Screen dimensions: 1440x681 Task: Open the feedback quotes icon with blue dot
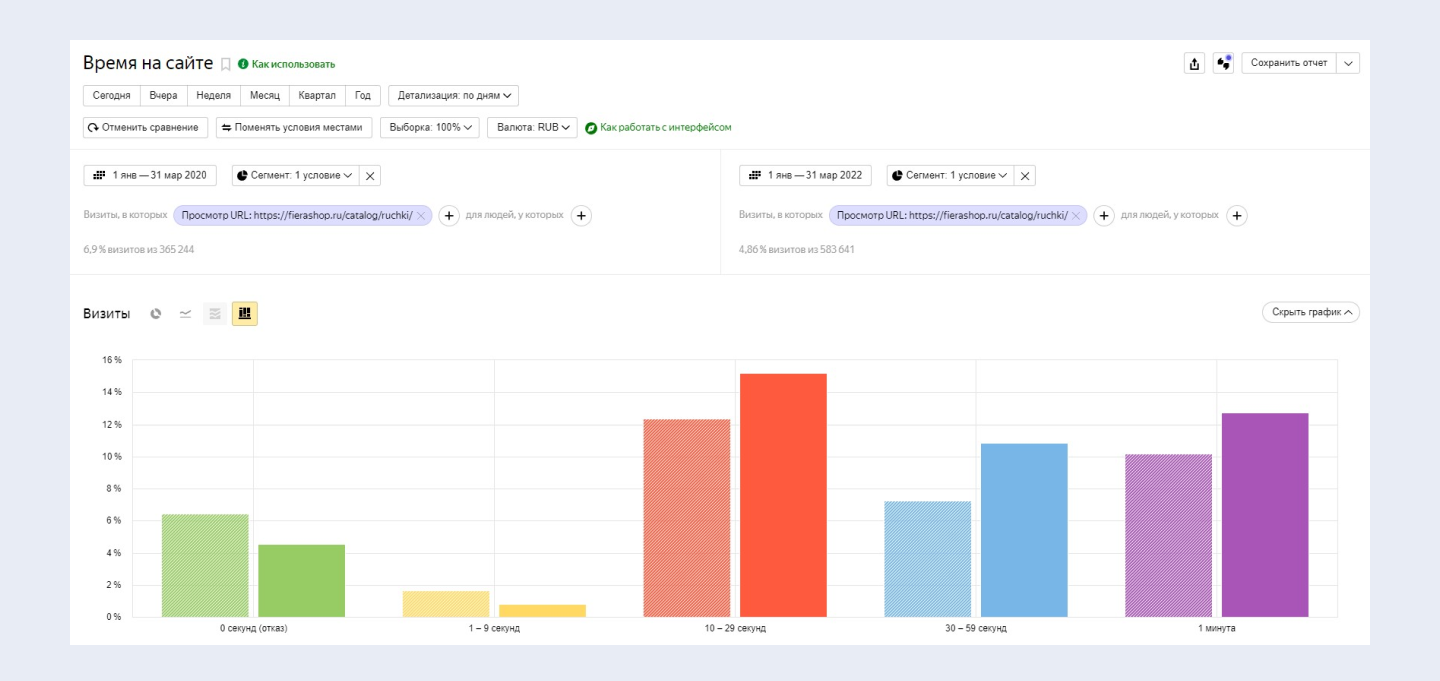(x=1223, y=64)
